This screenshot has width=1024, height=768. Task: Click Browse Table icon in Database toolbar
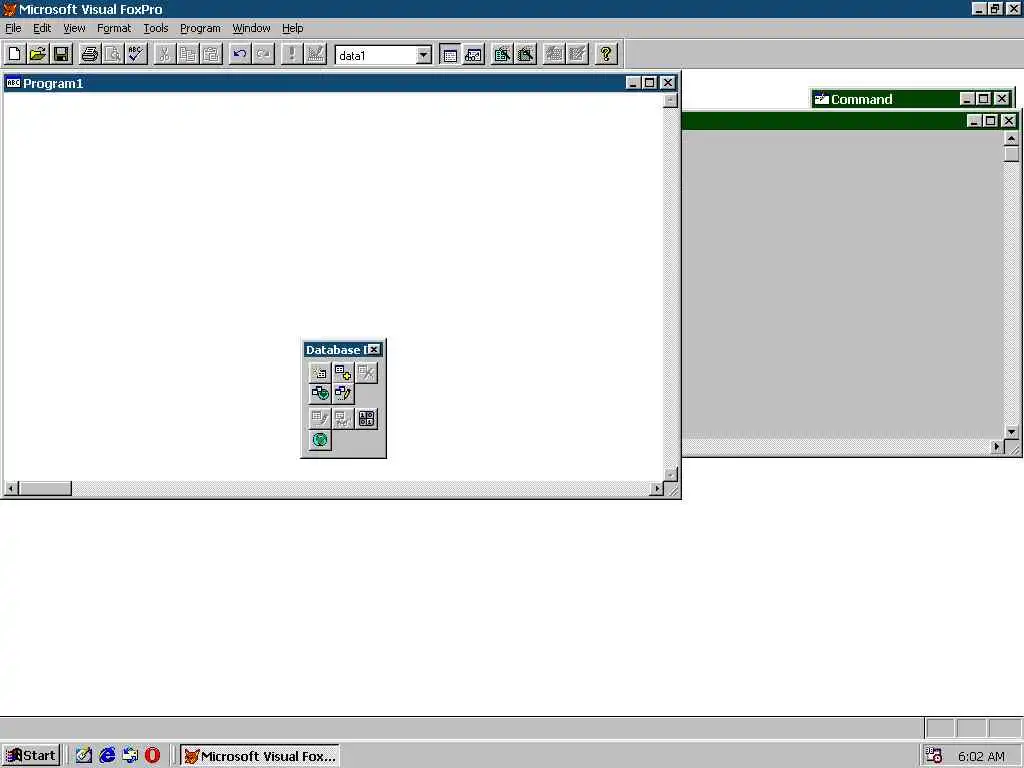coord(343,419)
